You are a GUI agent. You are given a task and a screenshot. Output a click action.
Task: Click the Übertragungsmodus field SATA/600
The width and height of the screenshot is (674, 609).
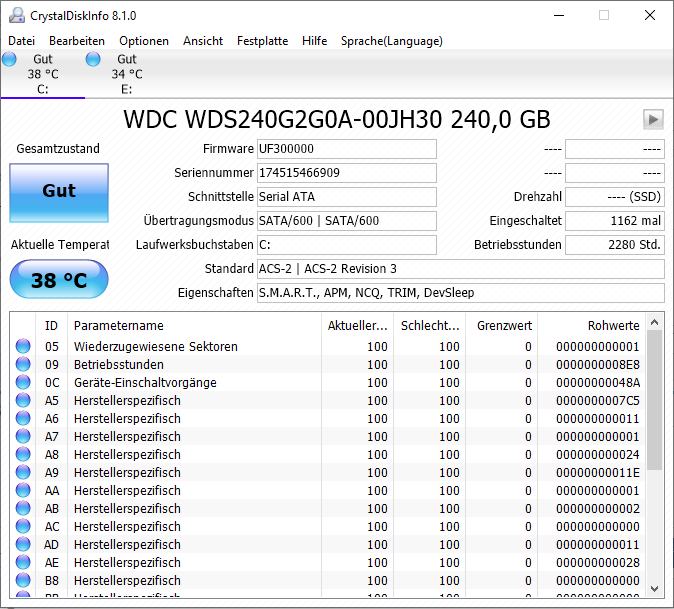pos(347,221)
